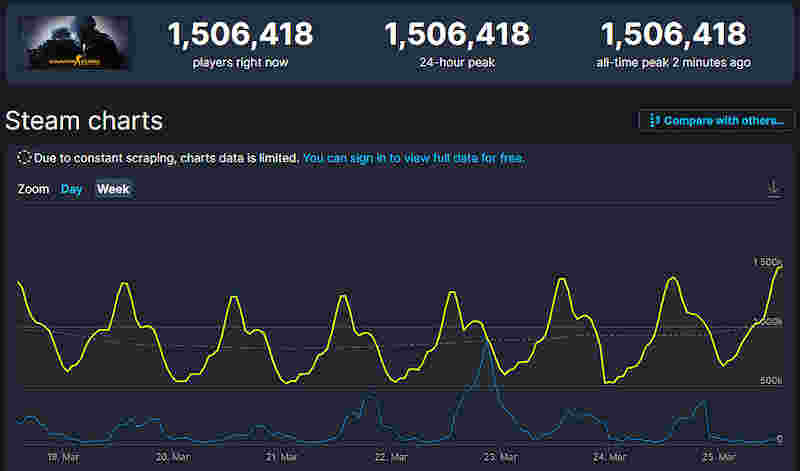
Task: Click the 21 Mar date on timeline
Action: pyautogui.click(x=282, y=457)
